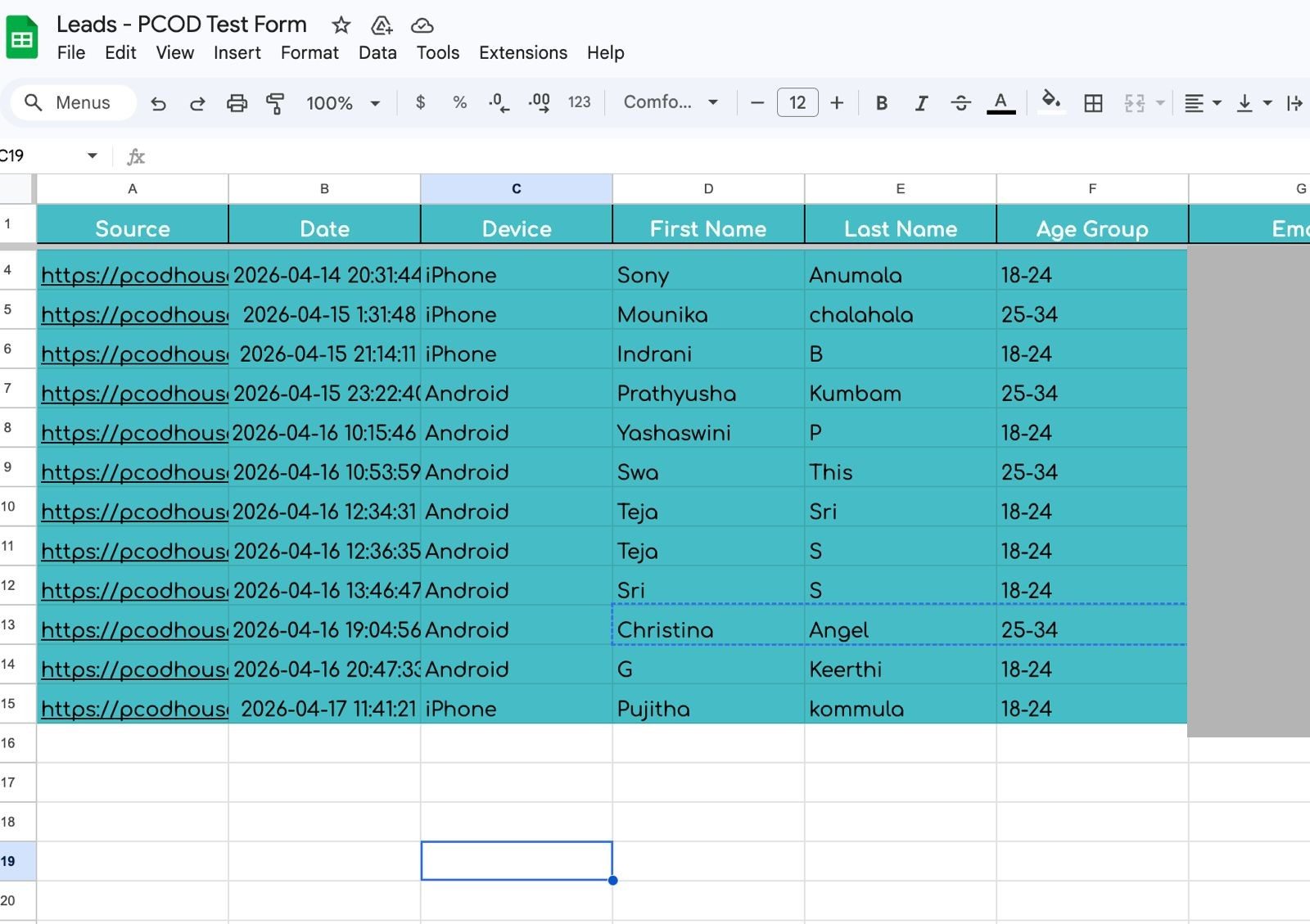Image resolution: width=1310 pixels, height=924 pixels.
Task: Select row 13 header
Action: 18,625
